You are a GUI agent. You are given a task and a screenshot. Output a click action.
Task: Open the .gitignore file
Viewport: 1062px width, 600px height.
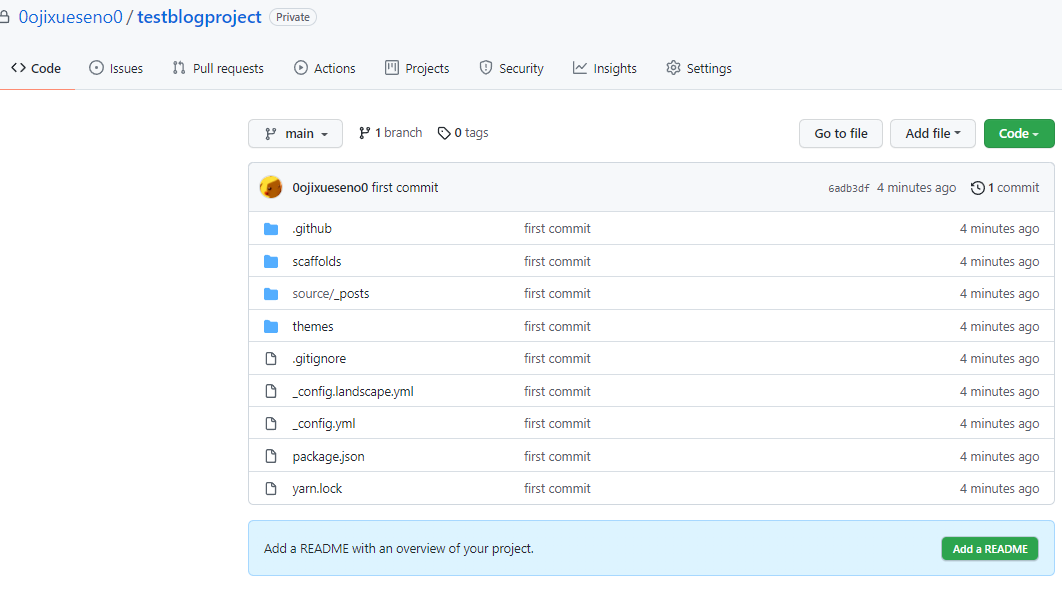click(319, 358)
